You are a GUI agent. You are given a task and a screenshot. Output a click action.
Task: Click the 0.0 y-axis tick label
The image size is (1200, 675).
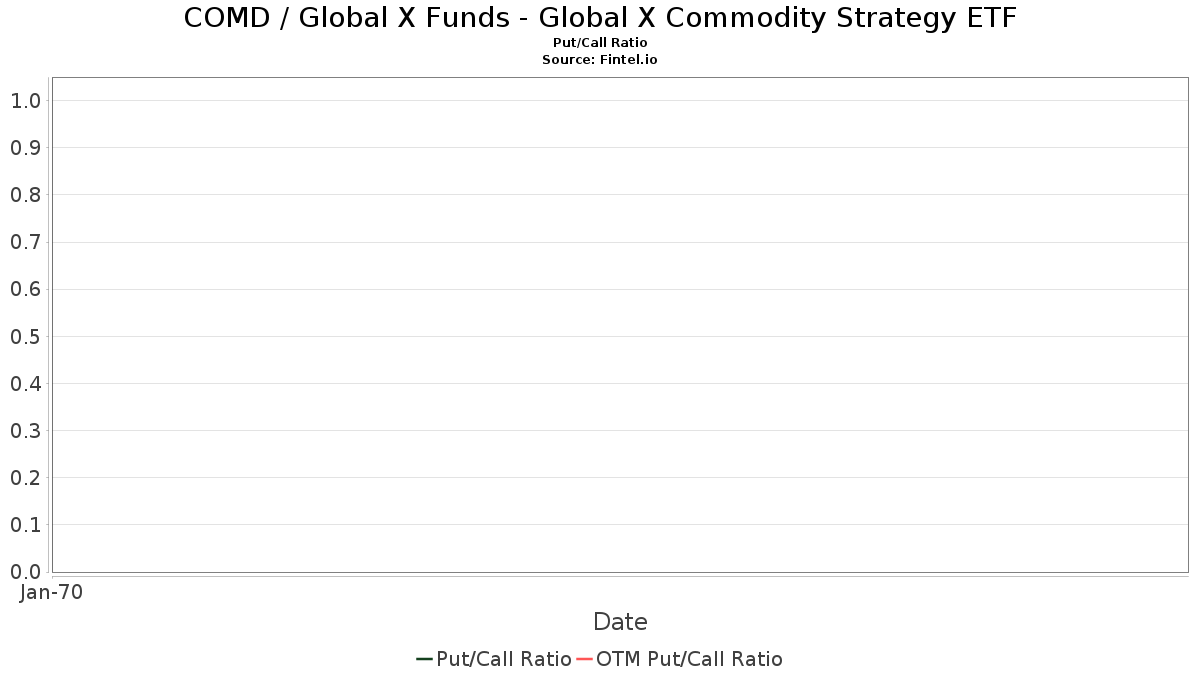pos(25,571)
